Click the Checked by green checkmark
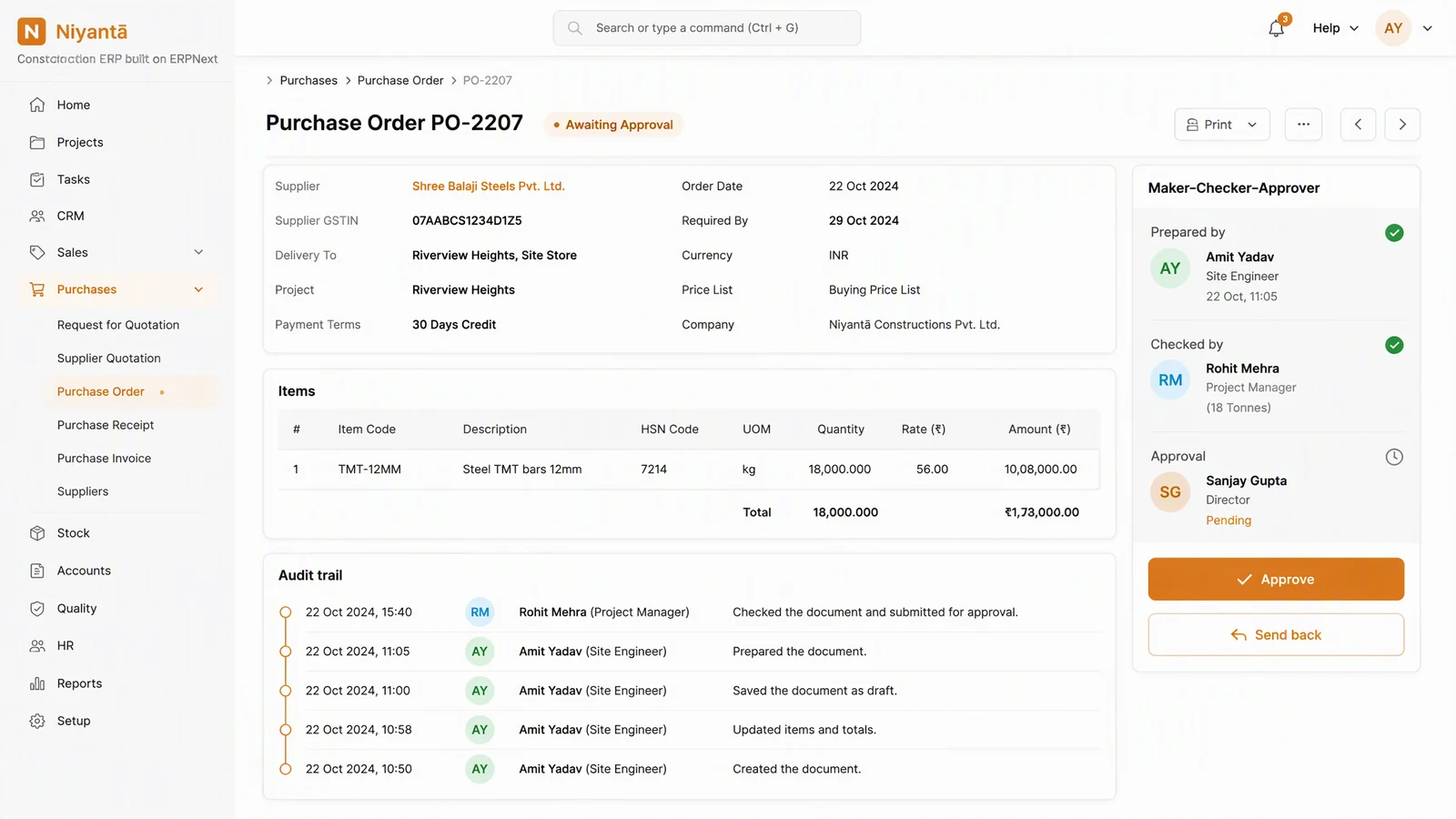The height and width of the screenshot is (819, 1456). point(1394,345)
